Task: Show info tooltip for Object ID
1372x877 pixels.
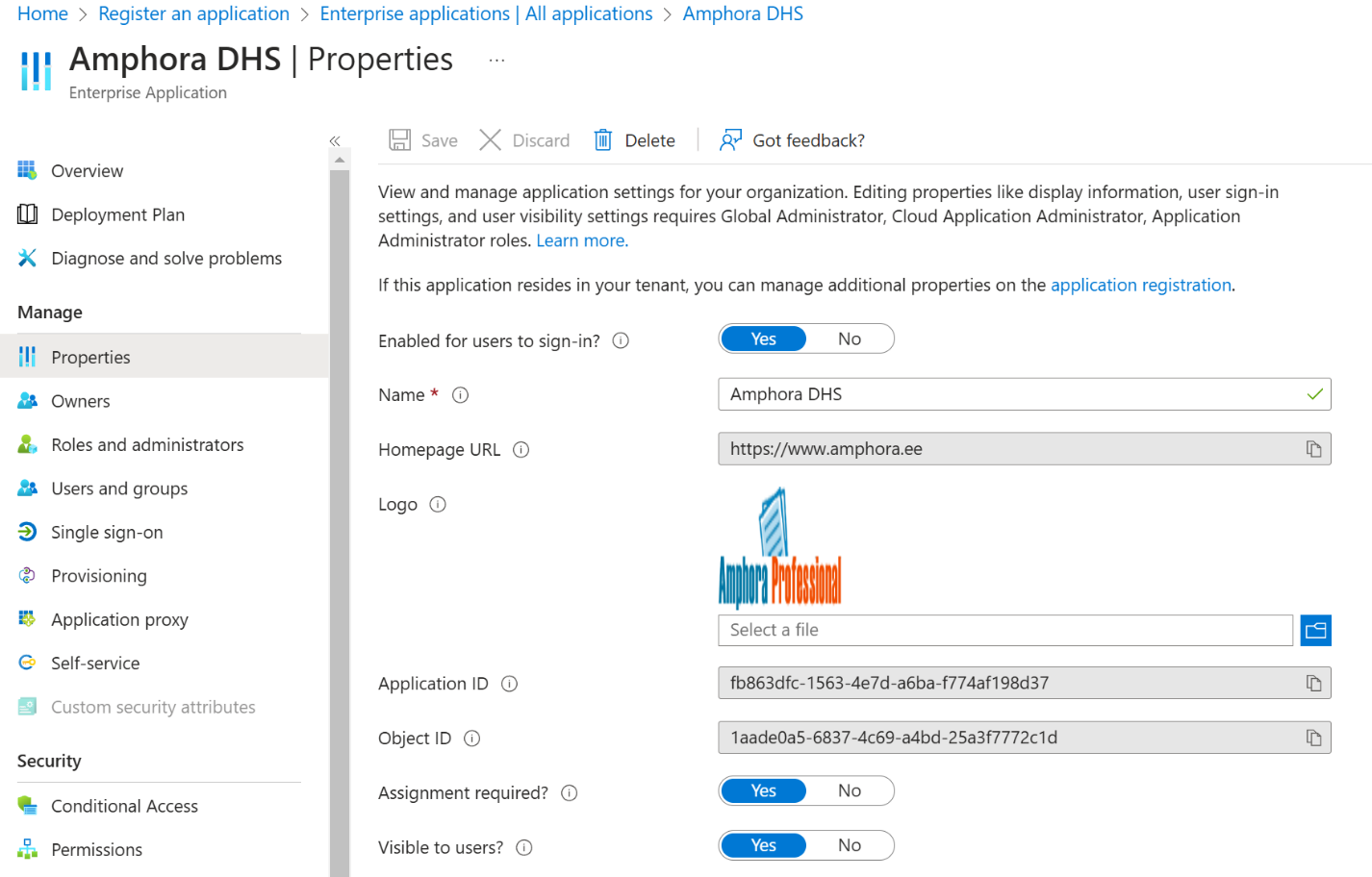Action: click(471, 739)
